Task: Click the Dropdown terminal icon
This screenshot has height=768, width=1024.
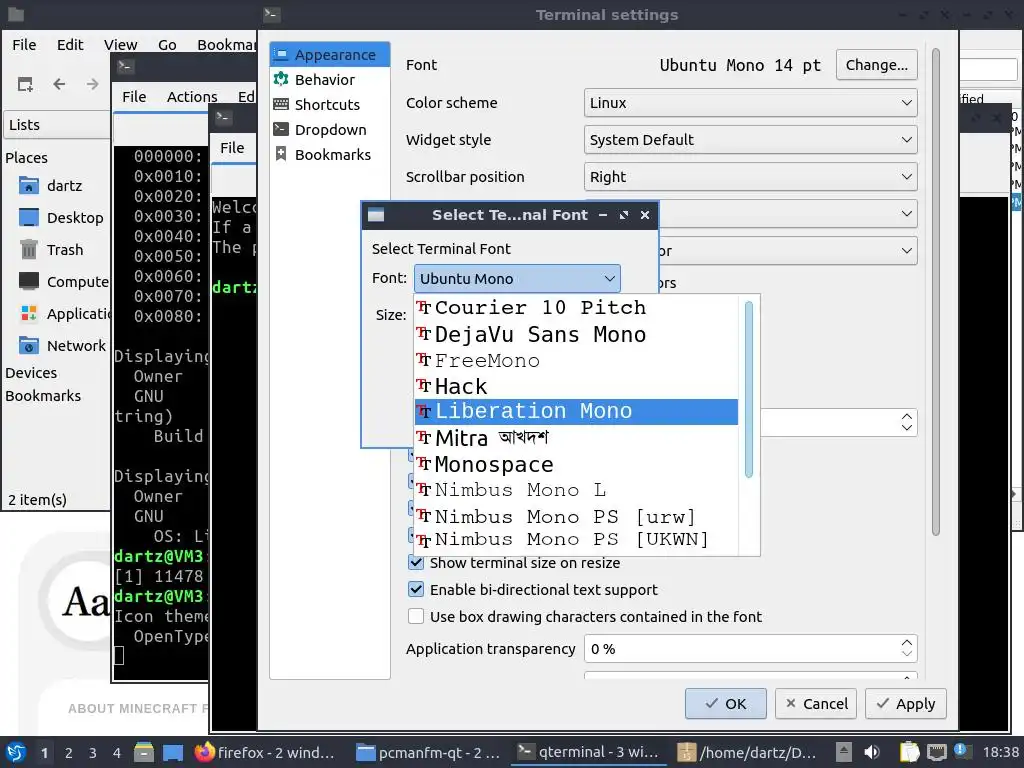Action: pos(281,129)
